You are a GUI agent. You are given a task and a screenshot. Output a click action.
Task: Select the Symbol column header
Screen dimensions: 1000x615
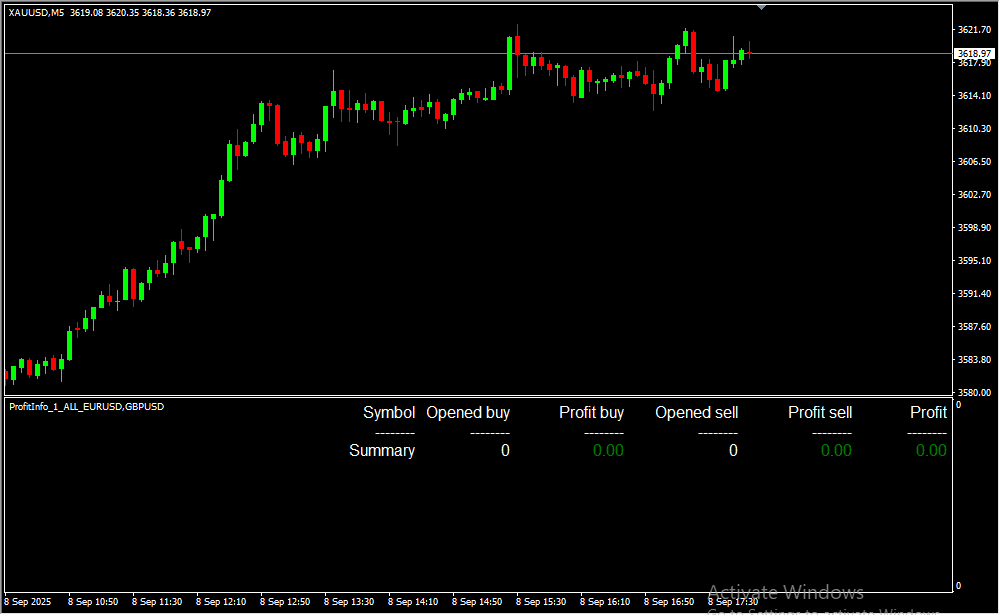389,413
